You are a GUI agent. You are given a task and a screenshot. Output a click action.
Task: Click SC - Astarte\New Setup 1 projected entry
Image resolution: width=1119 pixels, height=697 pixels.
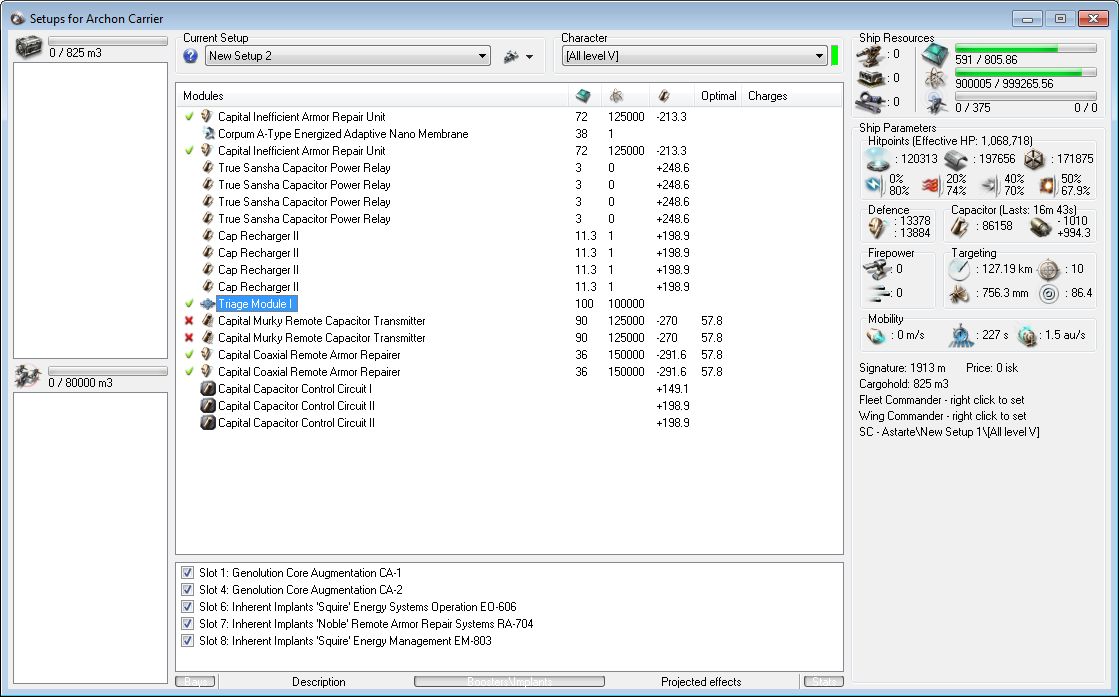pyautogui.click(x=949, y=432)
